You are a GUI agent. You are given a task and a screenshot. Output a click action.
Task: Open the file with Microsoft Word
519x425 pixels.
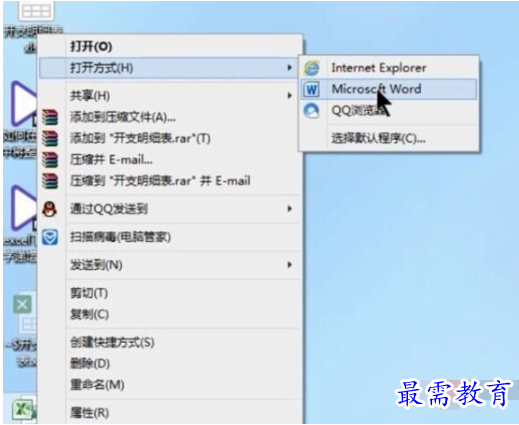(389, 89)
